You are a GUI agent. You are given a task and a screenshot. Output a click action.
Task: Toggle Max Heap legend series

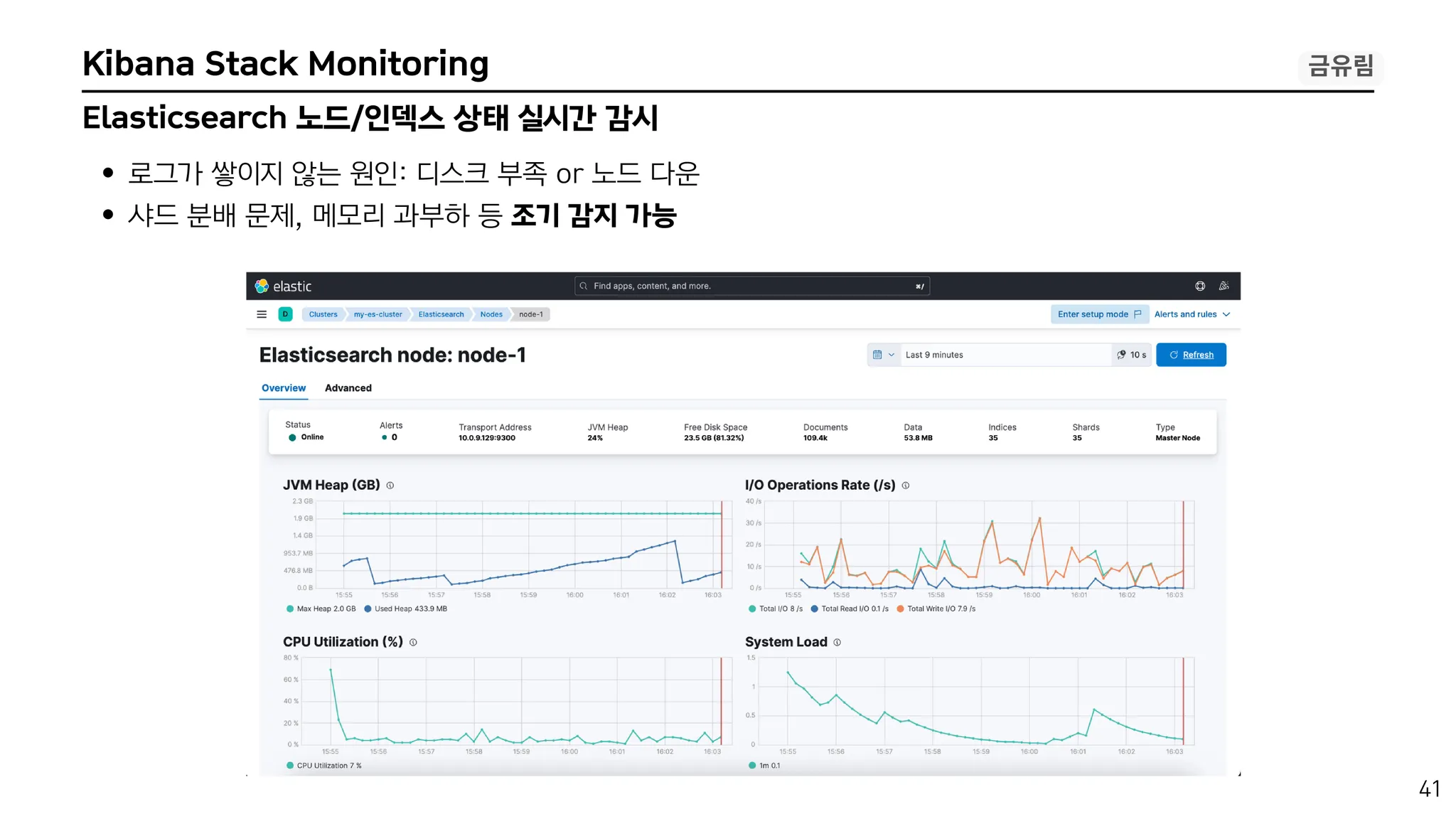(x=321, y=609)
